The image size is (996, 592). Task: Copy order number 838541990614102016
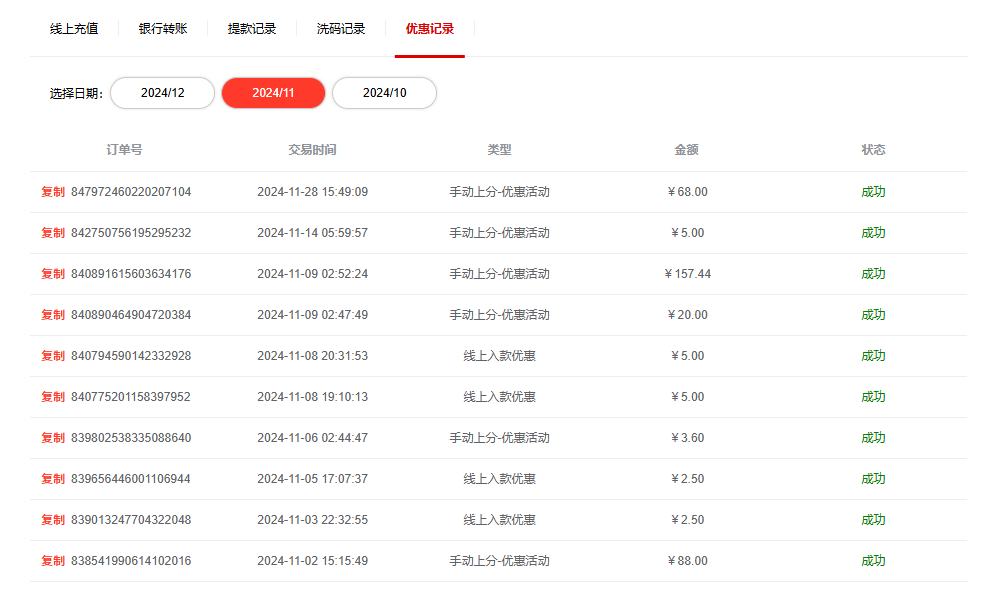pyautogui.click(x=53, y=561)
